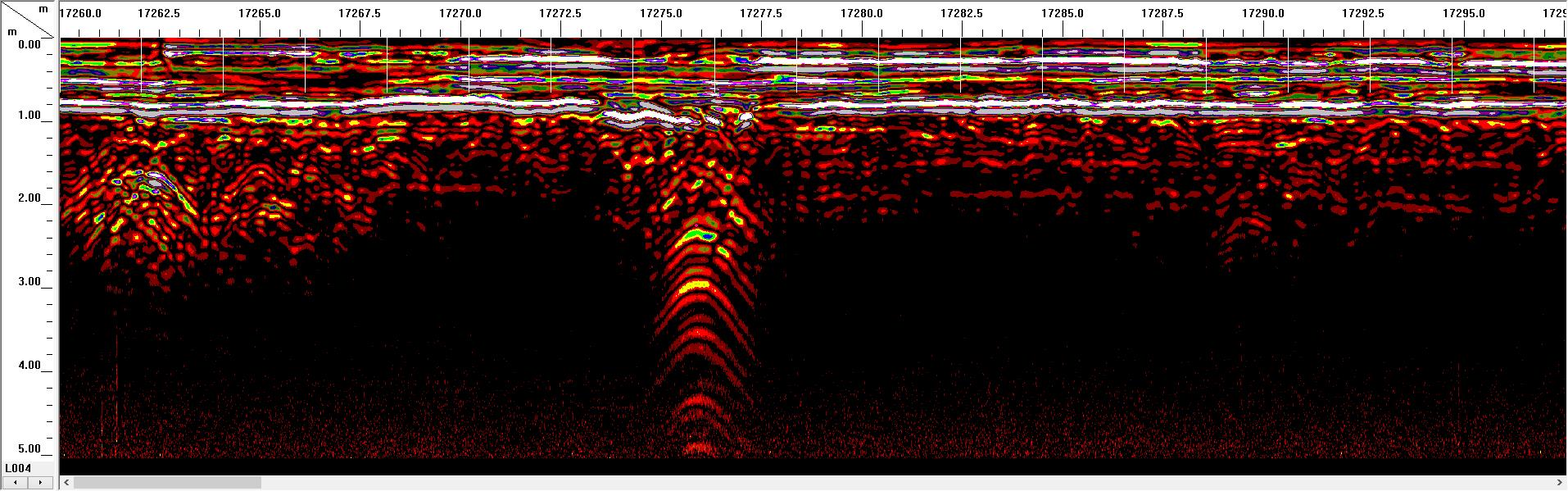Click the 17270.0 distance label
This screenshot has width=1568, height=491.
click(x=460, y=13)
